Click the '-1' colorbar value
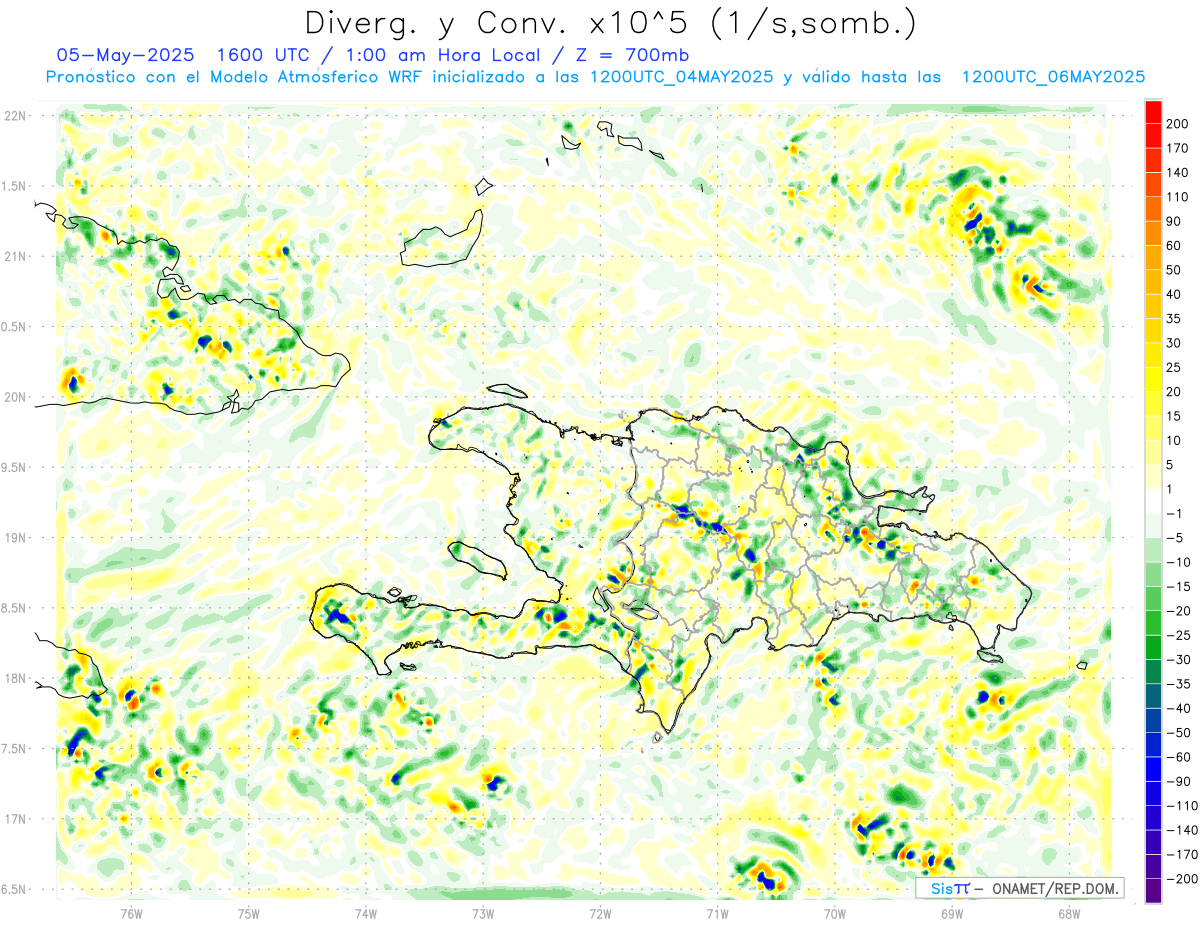 point(1174,514)
